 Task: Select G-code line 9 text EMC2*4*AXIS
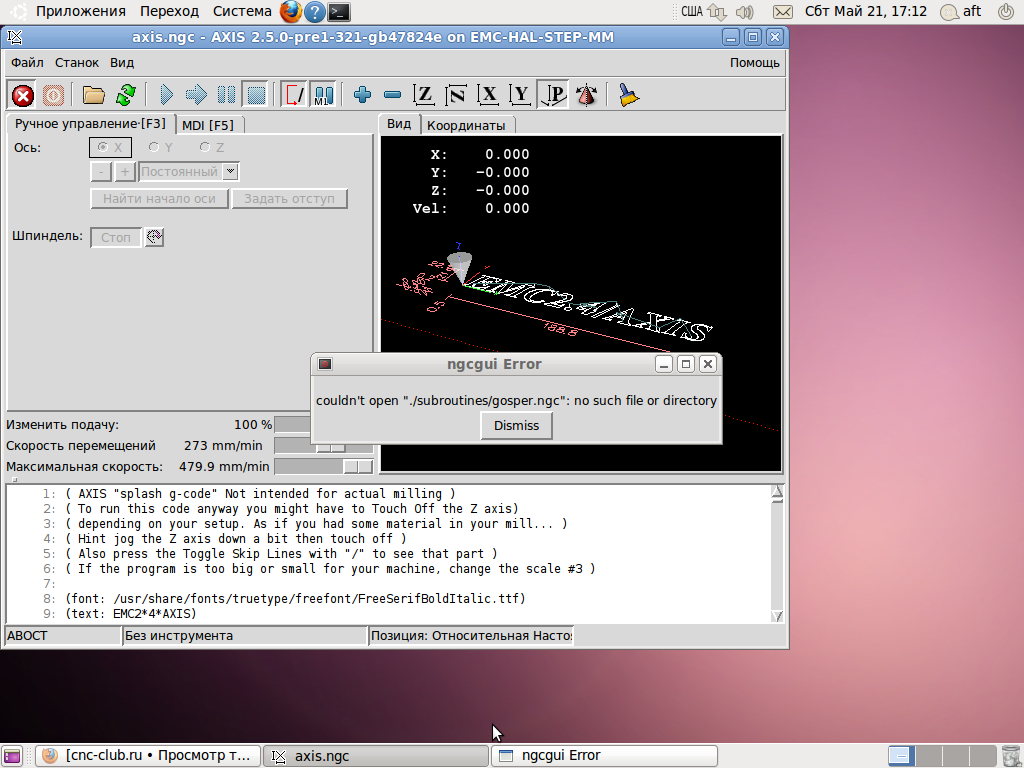point(131,614)
